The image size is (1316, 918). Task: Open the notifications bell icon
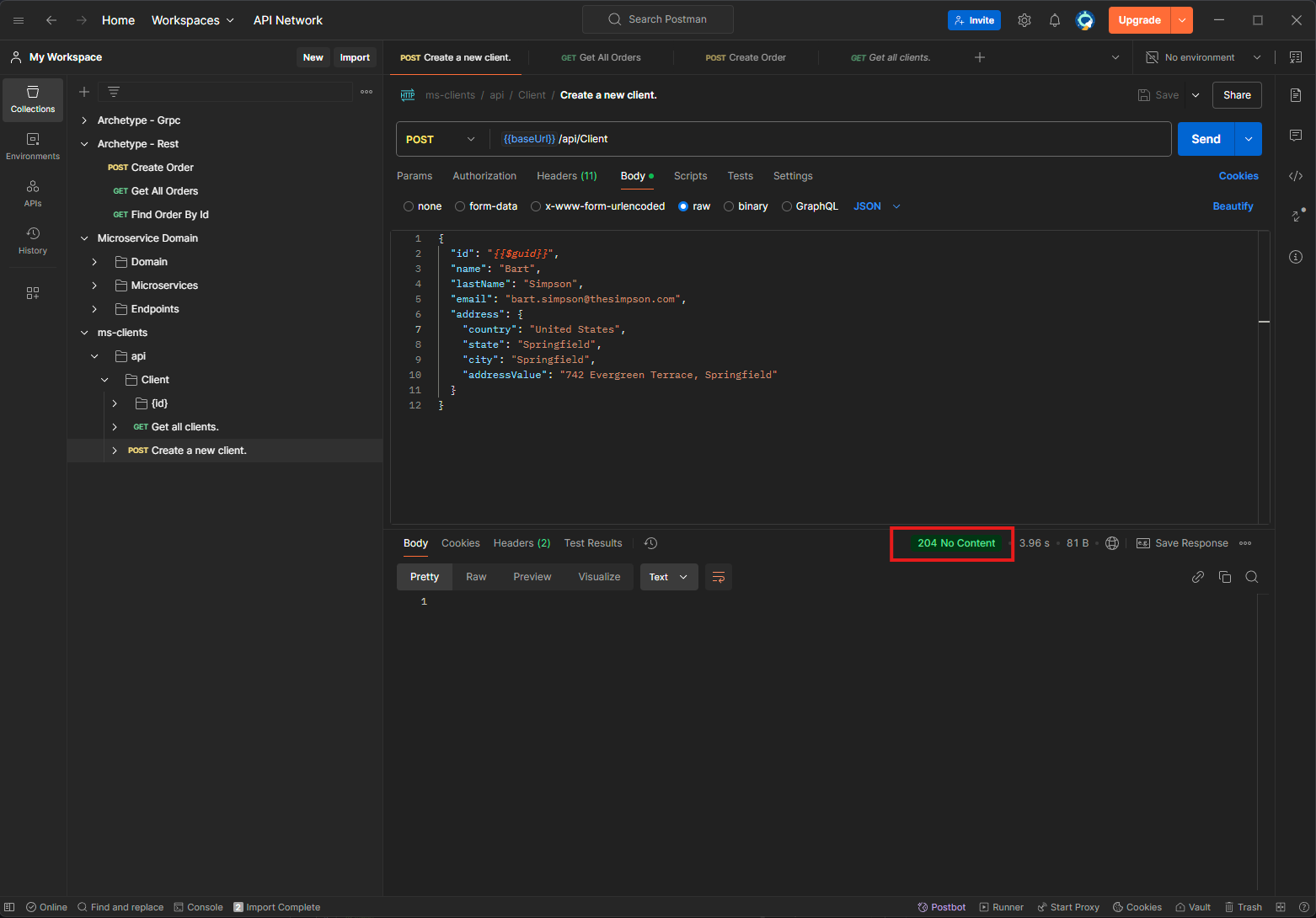click(x=1055, y=20)
